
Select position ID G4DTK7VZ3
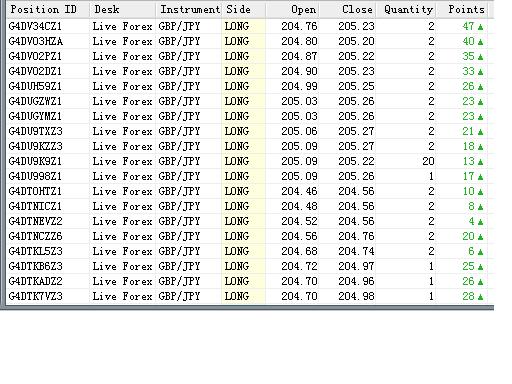pos(35,296)
